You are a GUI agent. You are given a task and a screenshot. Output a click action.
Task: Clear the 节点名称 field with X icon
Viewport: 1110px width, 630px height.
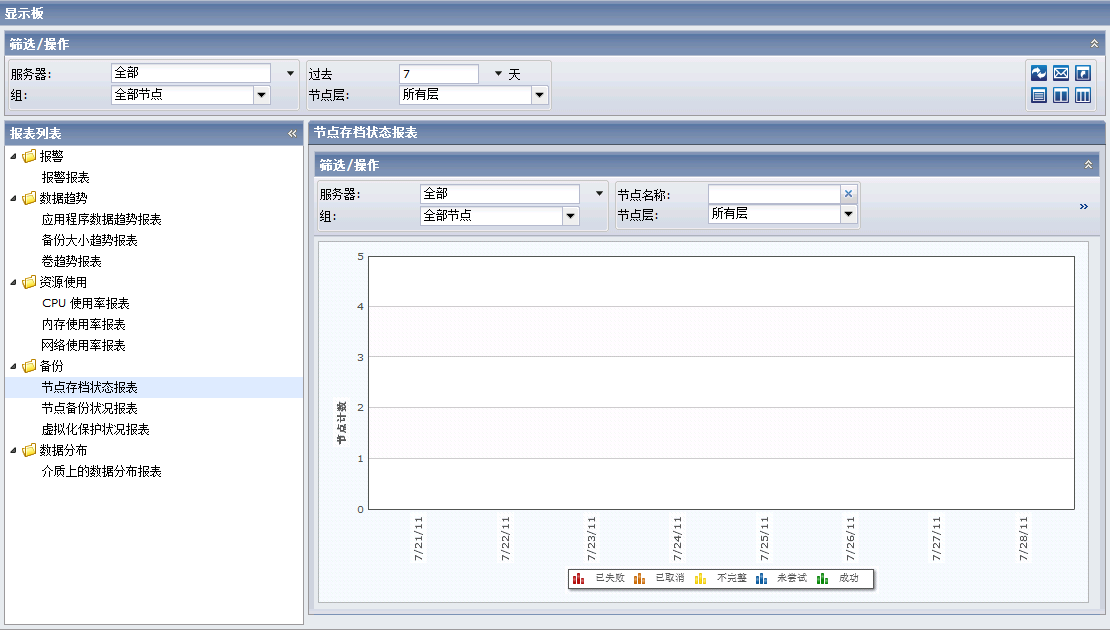point(849,194)
